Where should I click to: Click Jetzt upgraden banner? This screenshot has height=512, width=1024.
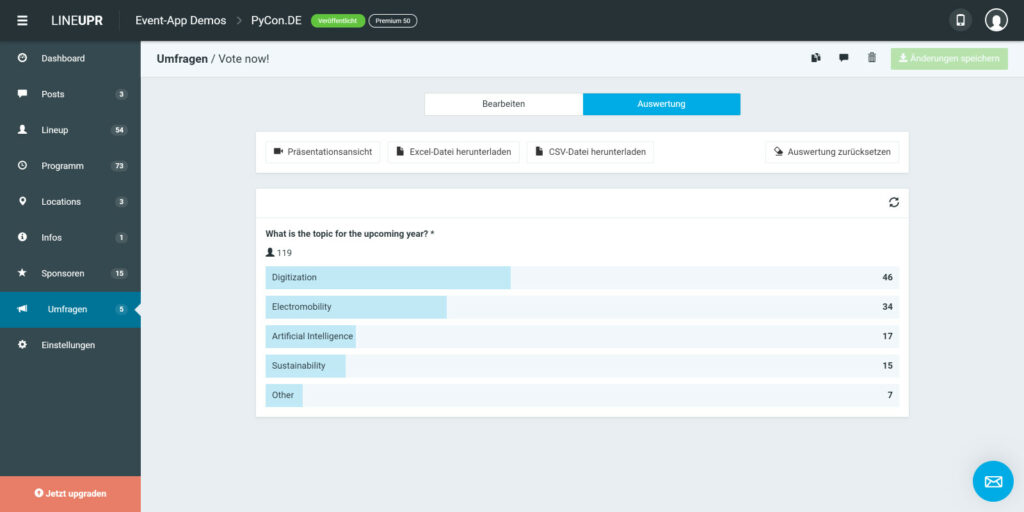click(70, 494)
